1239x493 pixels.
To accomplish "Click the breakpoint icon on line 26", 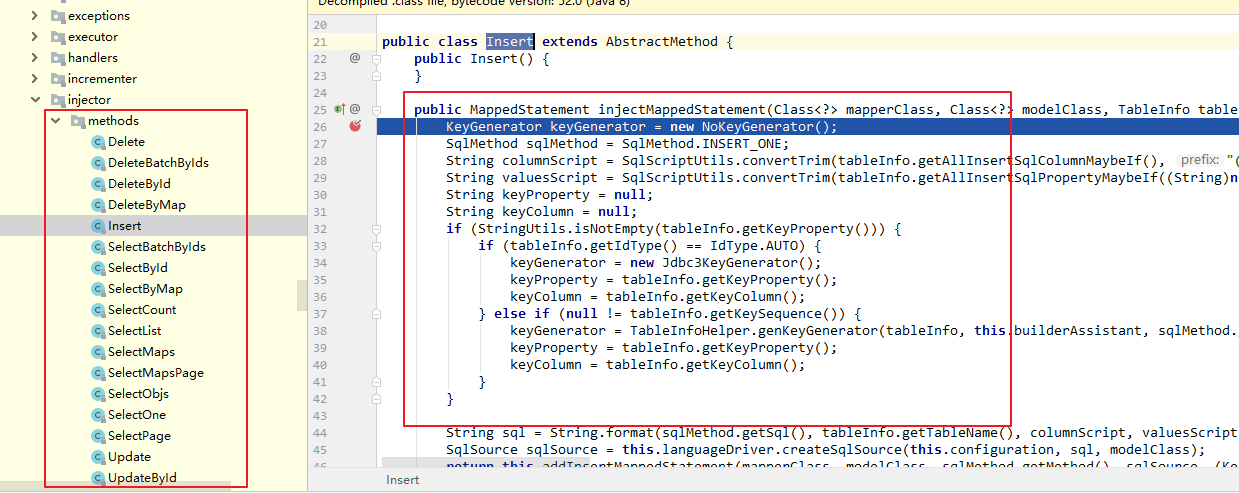I will click(x=355, y=126).
